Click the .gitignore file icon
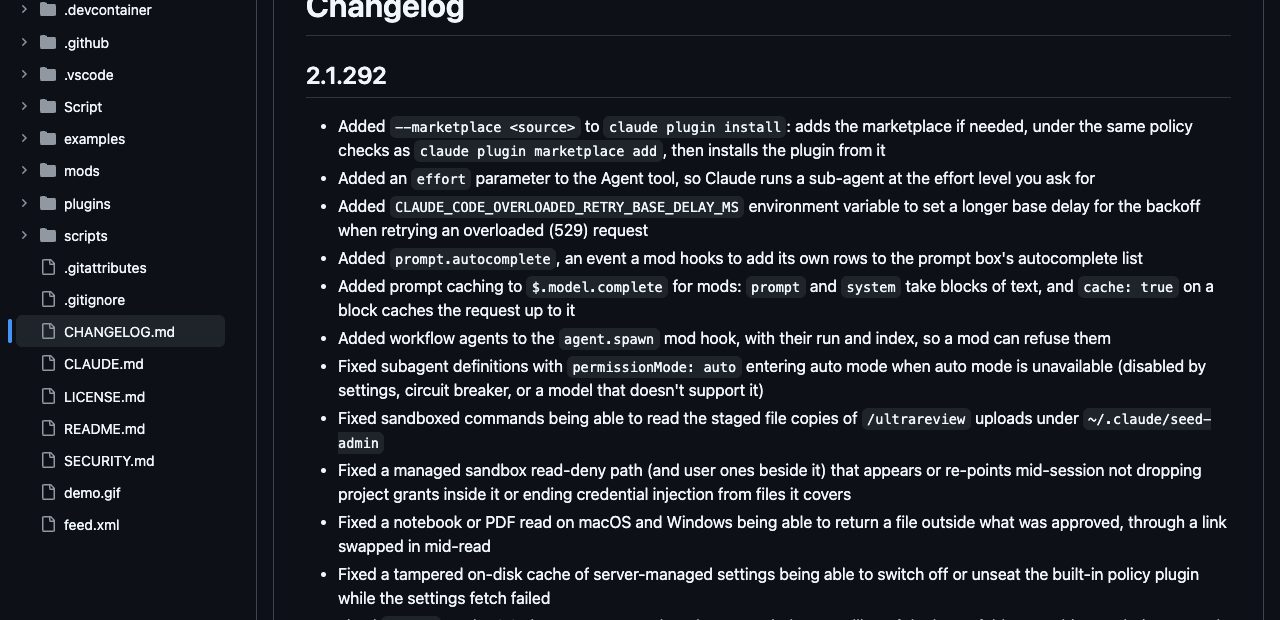 [48, 299]
